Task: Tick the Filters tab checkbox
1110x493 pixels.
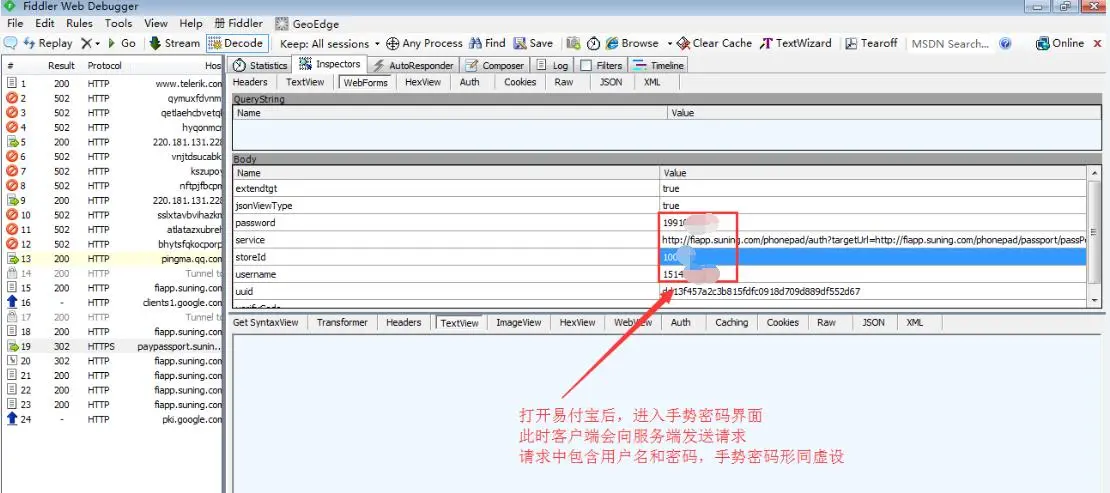Action: pos(586,65)
